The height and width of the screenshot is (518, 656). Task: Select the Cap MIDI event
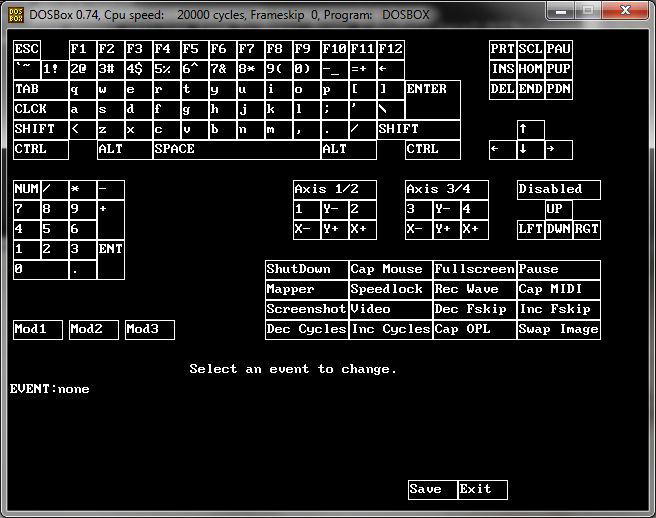(559, 290)
